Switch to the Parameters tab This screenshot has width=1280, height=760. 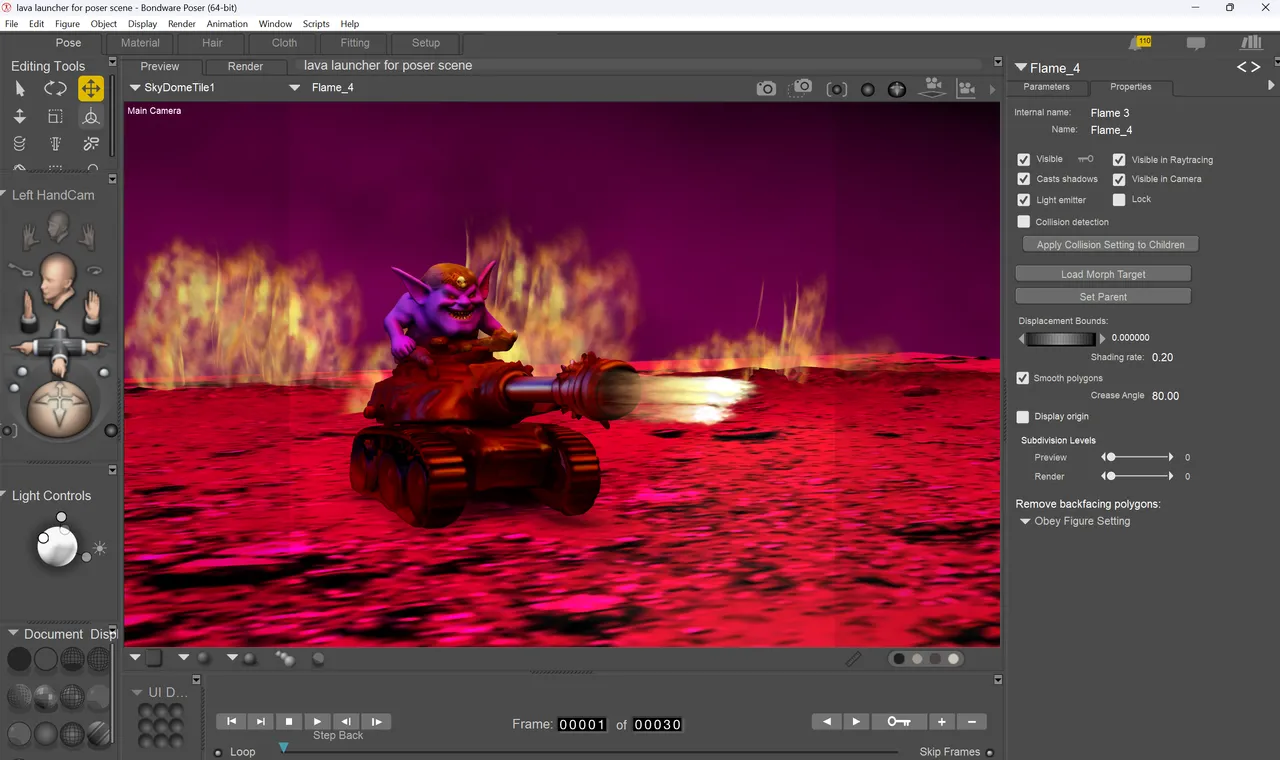click(1046, 87)
